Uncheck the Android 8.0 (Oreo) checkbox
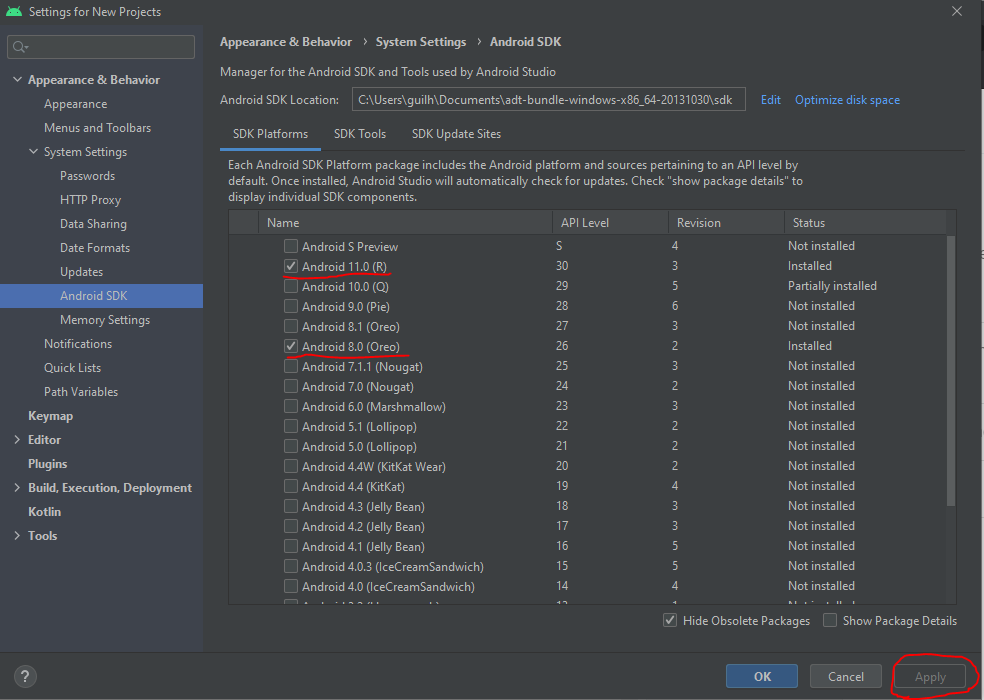This screenshot has height=700, width=984. coord(291,346)
